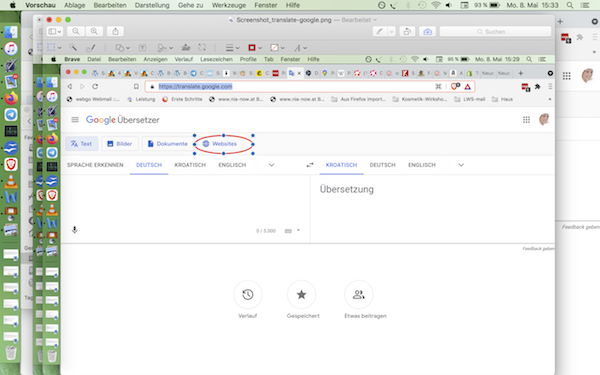The width and height of the screenshot is (600, 375).
Task: Open the Share button in Preview
Action: [115, 31]
